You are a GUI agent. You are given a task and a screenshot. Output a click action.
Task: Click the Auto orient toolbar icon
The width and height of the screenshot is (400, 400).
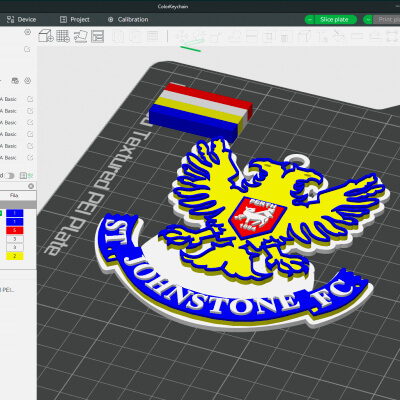(80, 36)
